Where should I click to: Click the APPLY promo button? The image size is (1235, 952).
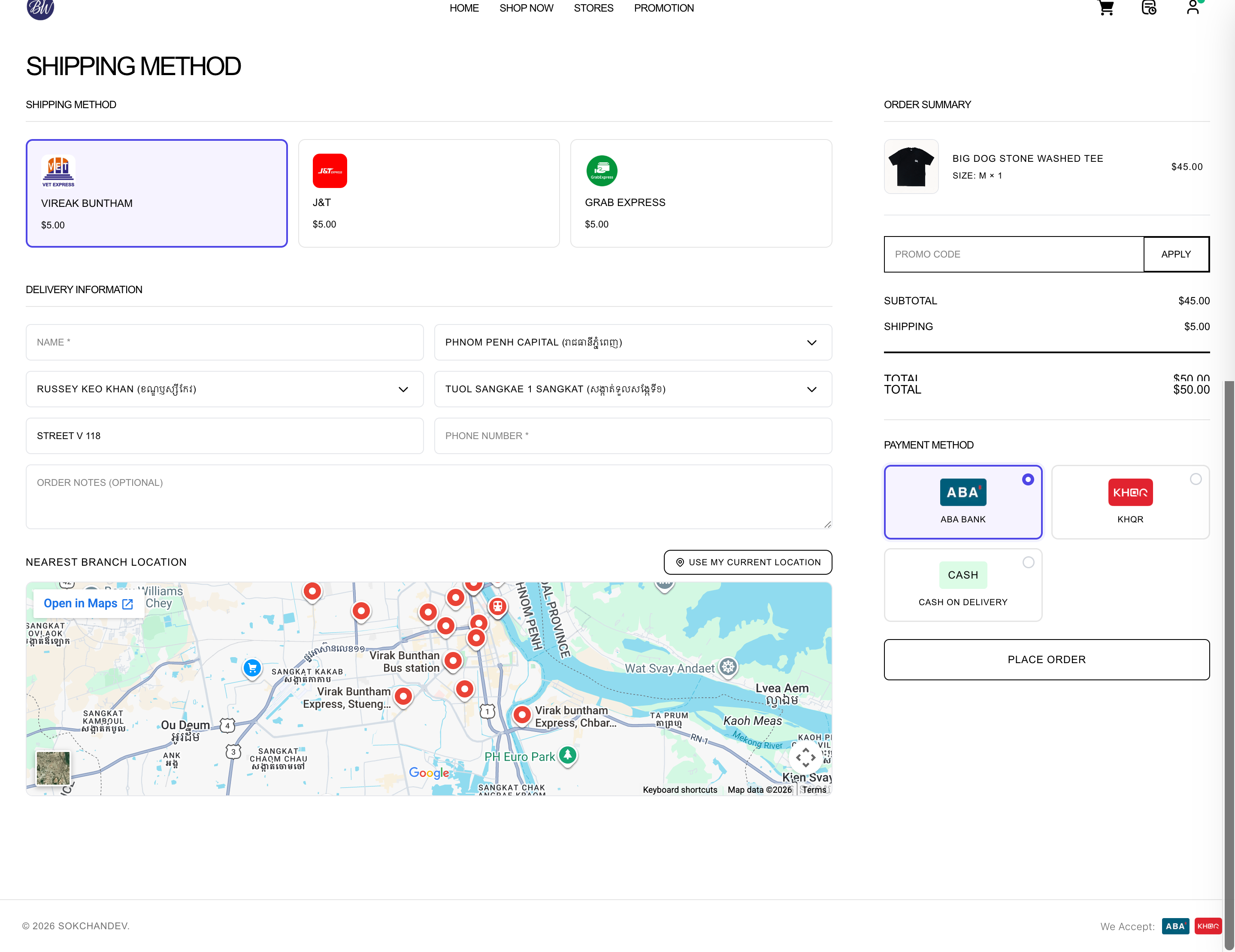(x=1176, y=255)
